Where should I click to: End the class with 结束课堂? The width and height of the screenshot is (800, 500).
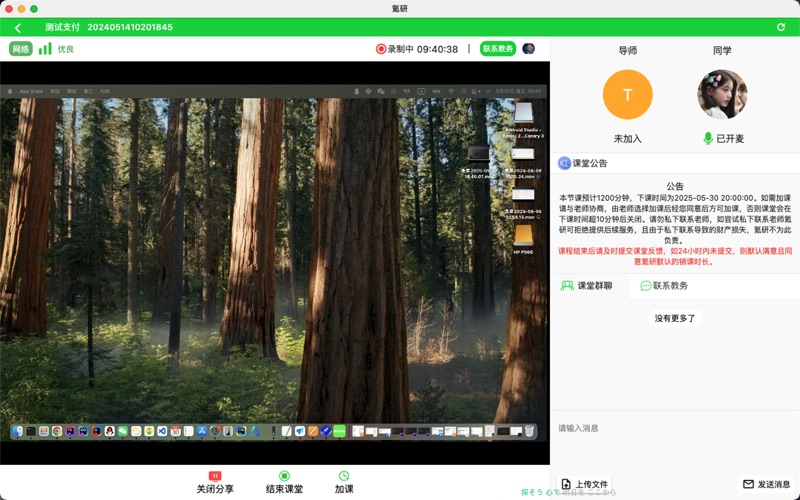pos(284,483)
